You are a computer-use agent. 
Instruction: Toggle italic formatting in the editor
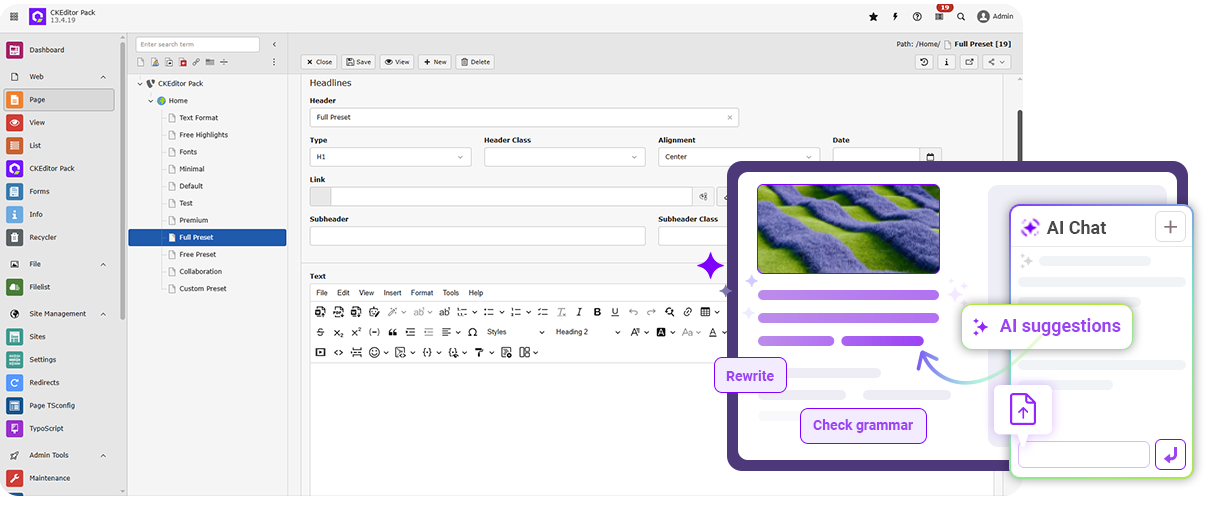click(x=580, y=312)
